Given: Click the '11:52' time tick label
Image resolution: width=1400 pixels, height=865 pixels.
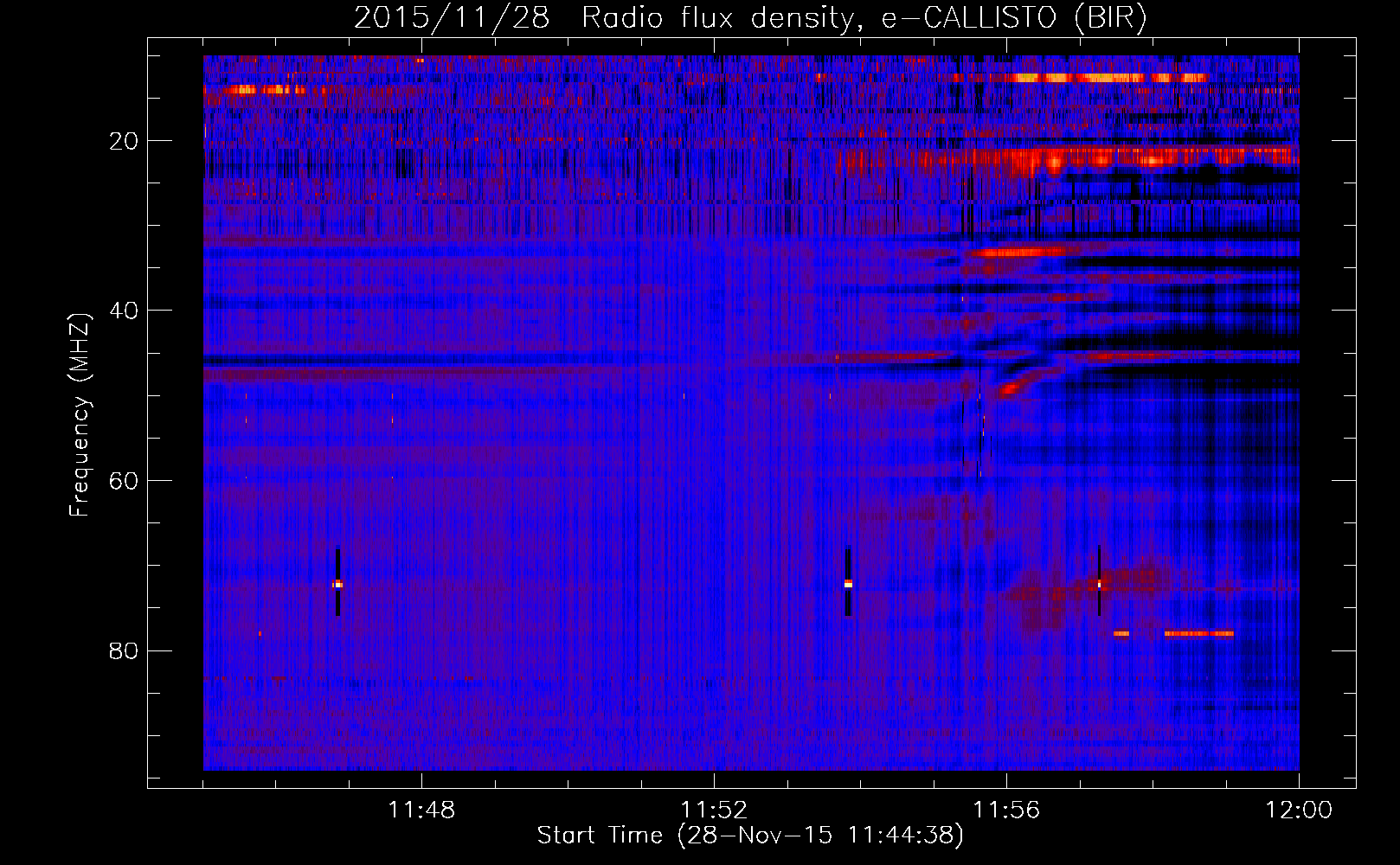Looking at the screenshot, I should (x=714, y=811).
